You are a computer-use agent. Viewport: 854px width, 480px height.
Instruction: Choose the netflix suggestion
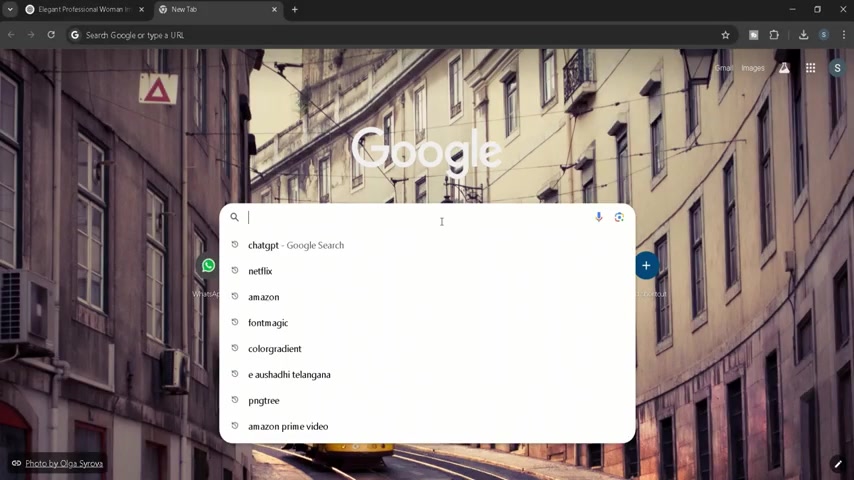coord(427,271)
